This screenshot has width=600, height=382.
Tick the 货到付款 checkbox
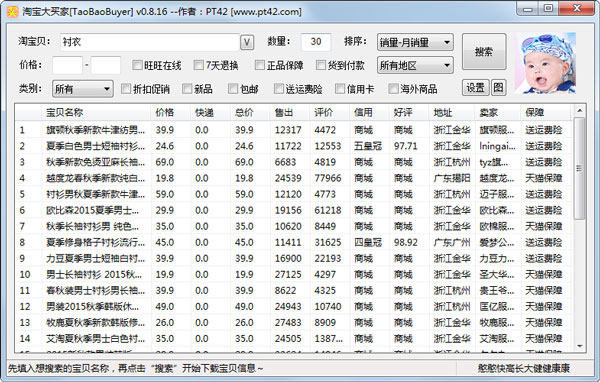click(321, 65)
